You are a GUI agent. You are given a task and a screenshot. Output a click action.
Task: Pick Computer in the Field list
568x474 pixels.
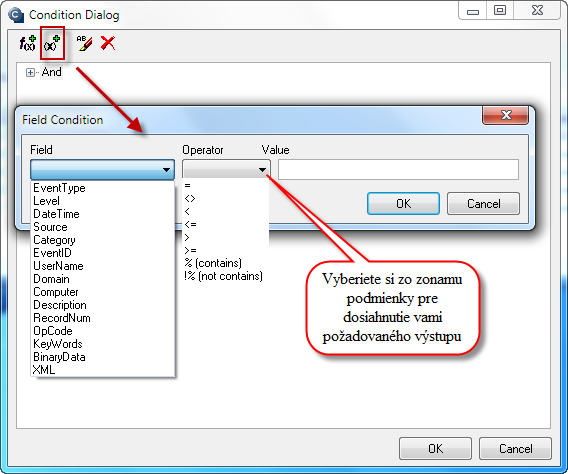point(103,292)
